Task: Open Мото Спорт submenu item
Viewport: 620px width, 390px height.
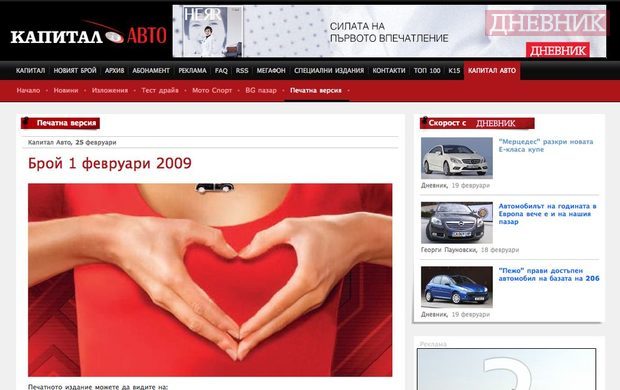Action: (212, 90)
